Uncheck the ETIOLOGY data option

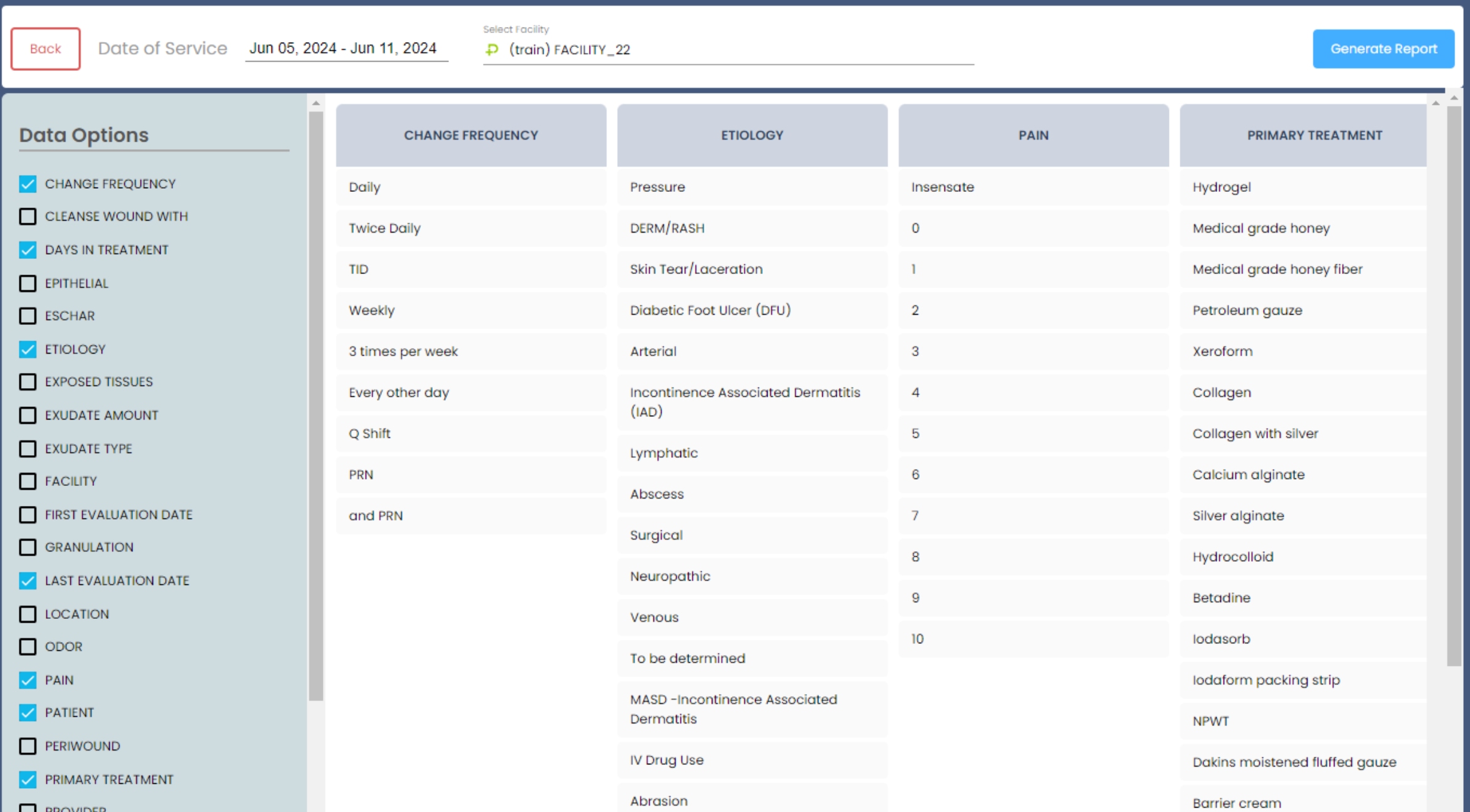click(x=28, y=349)
